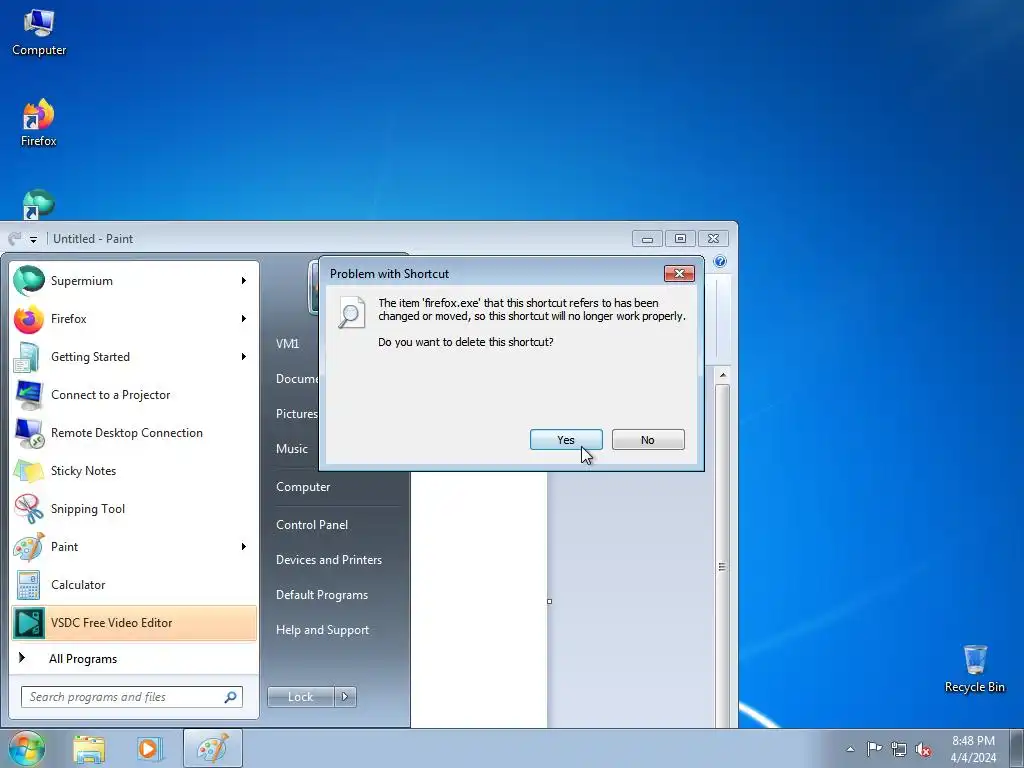The image size is (1024, 768).
Task: Open Customize Quick Access Toolbar dropdown in Paint
Action: 33,240
